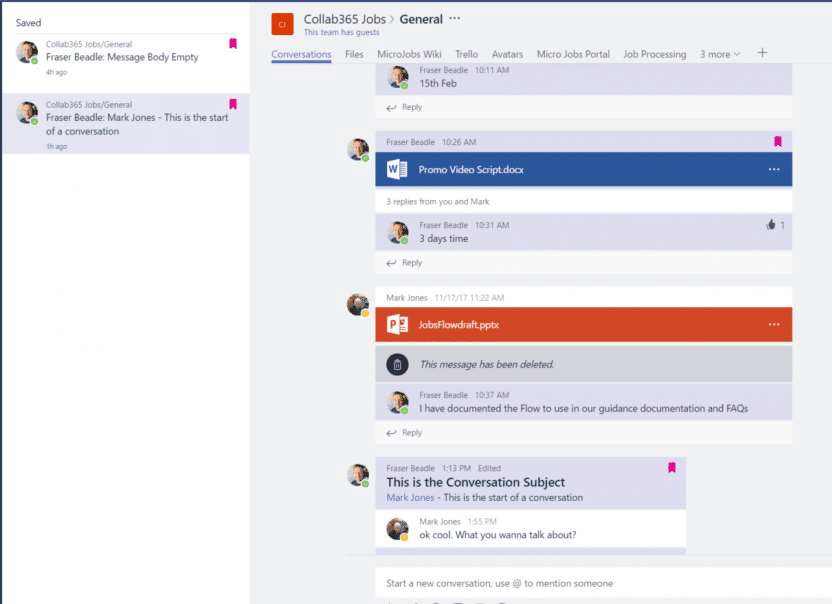The height and width of the screenshot is (604, 832).
Task: Toggle bookmark on Message Body Empty saved item
Action: 232,44
